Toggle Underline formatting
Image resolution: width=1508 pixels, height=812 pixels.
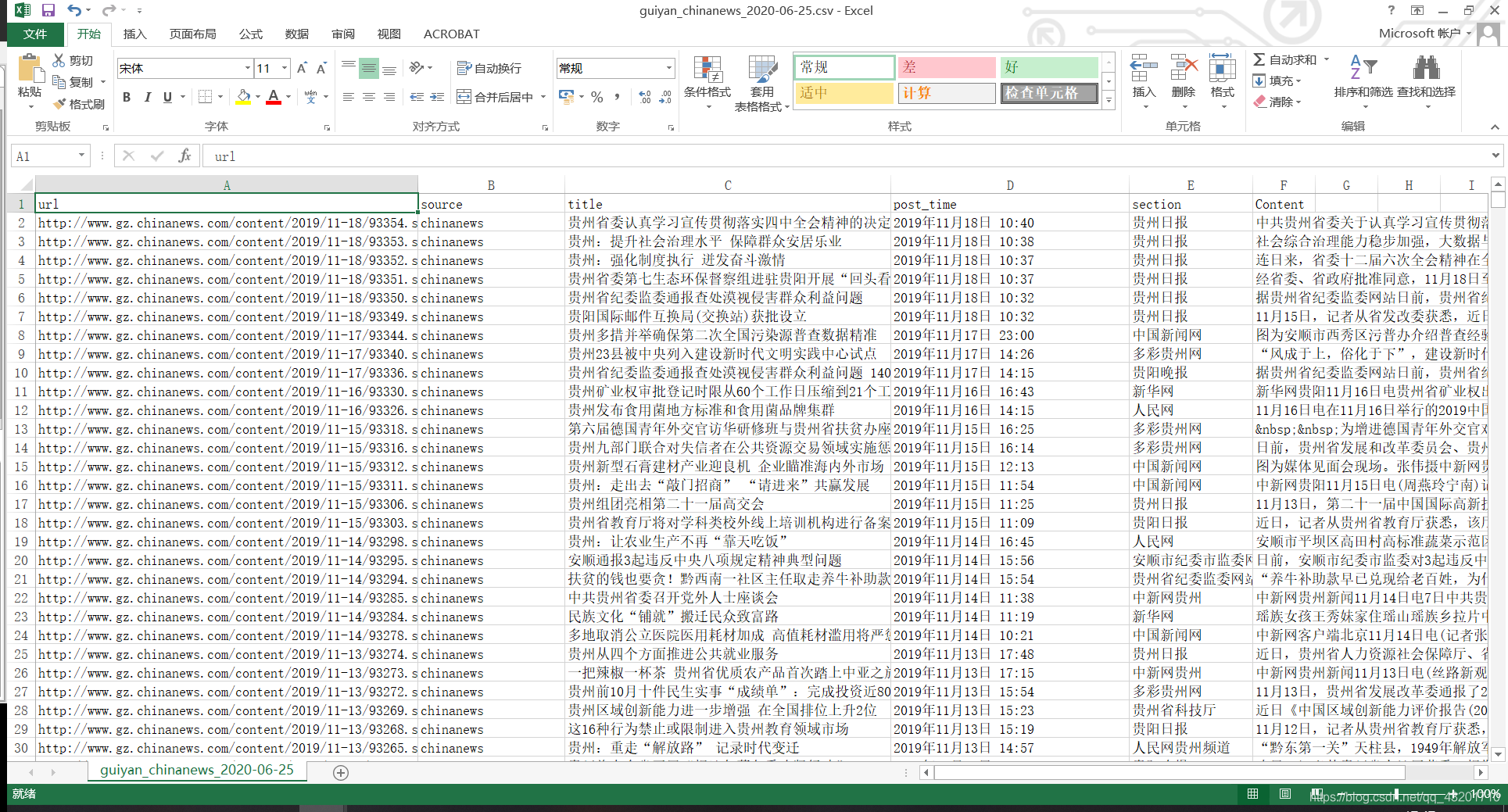coord(167,97)
